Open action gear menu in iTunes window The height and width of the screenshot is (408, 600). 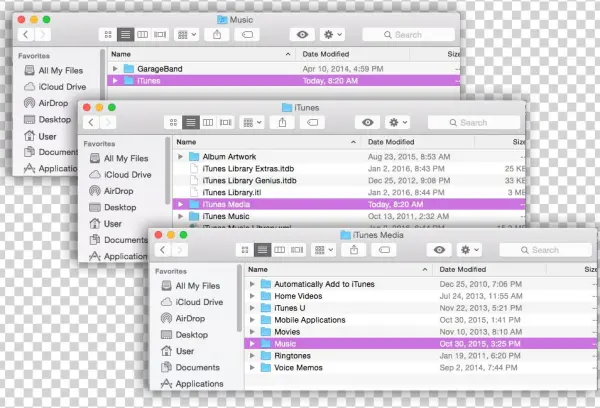(398, 122)
